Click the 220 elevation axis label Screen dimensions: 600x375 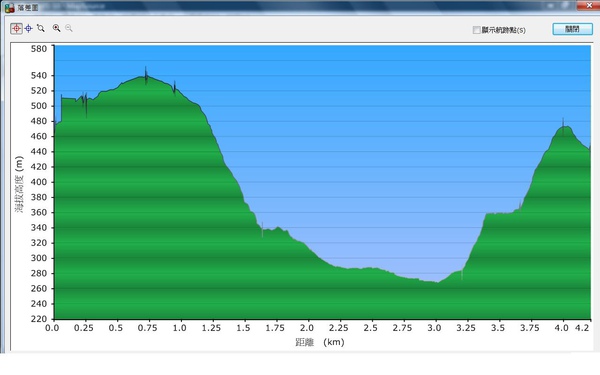[x=39, y=319]
